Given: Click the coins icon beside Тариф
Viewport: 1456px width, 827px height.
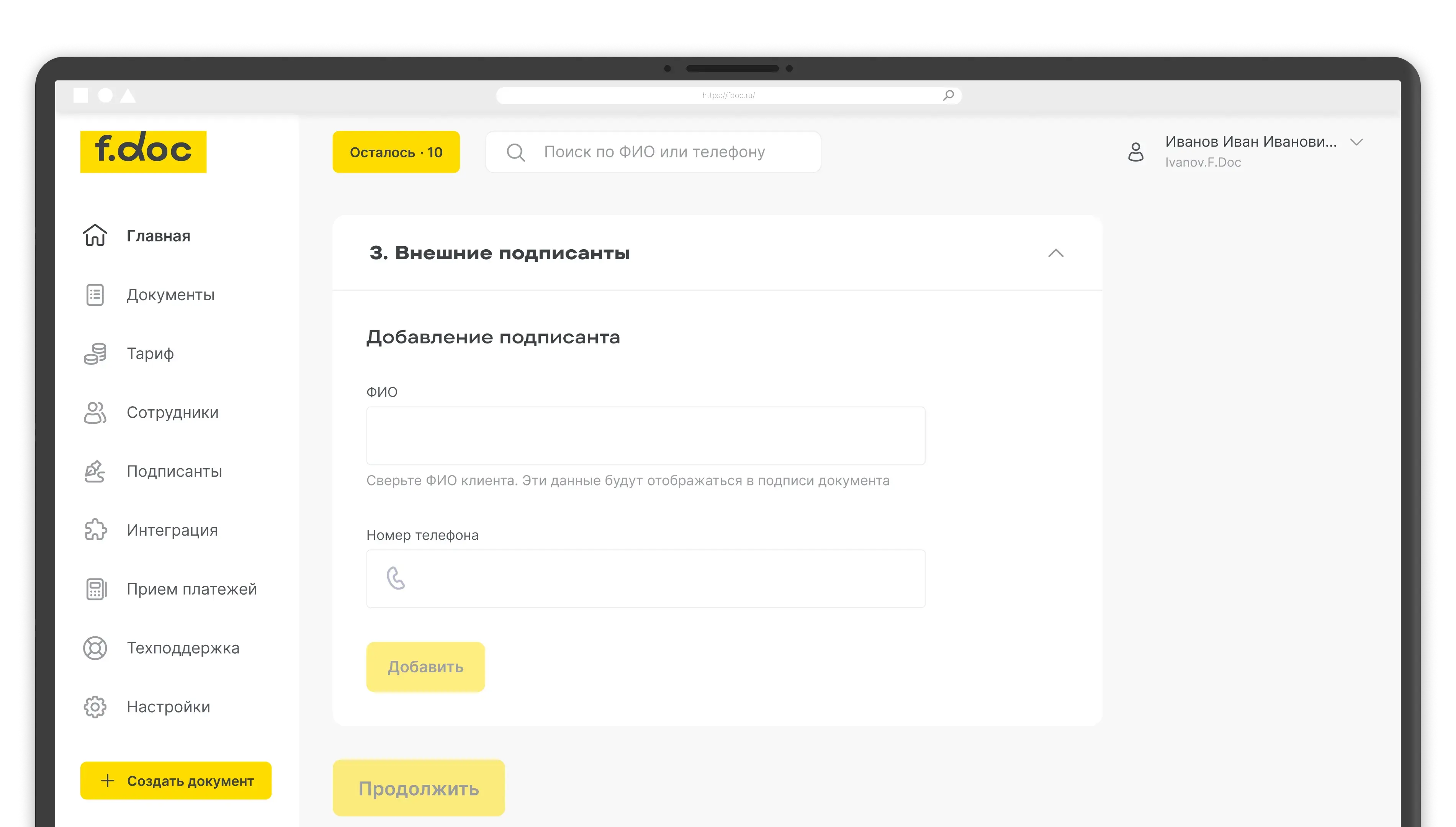Looking at the screenshot, I should click(95, 353).
